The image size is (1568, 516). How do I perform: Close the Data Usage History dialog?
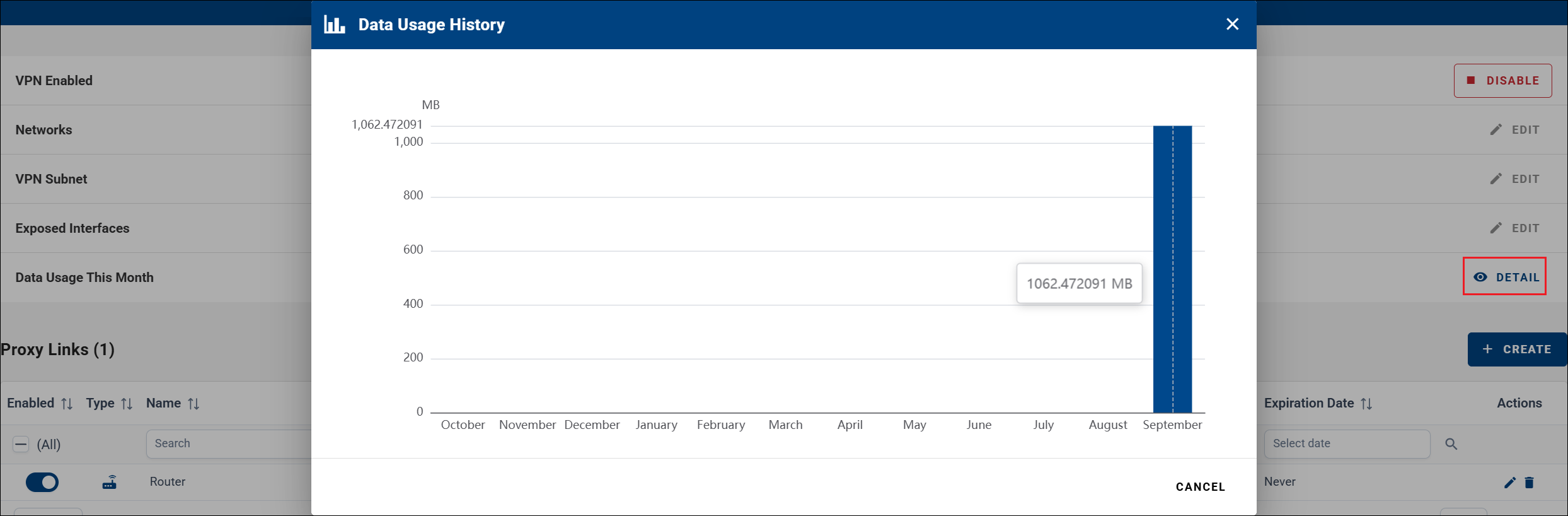1232,24
